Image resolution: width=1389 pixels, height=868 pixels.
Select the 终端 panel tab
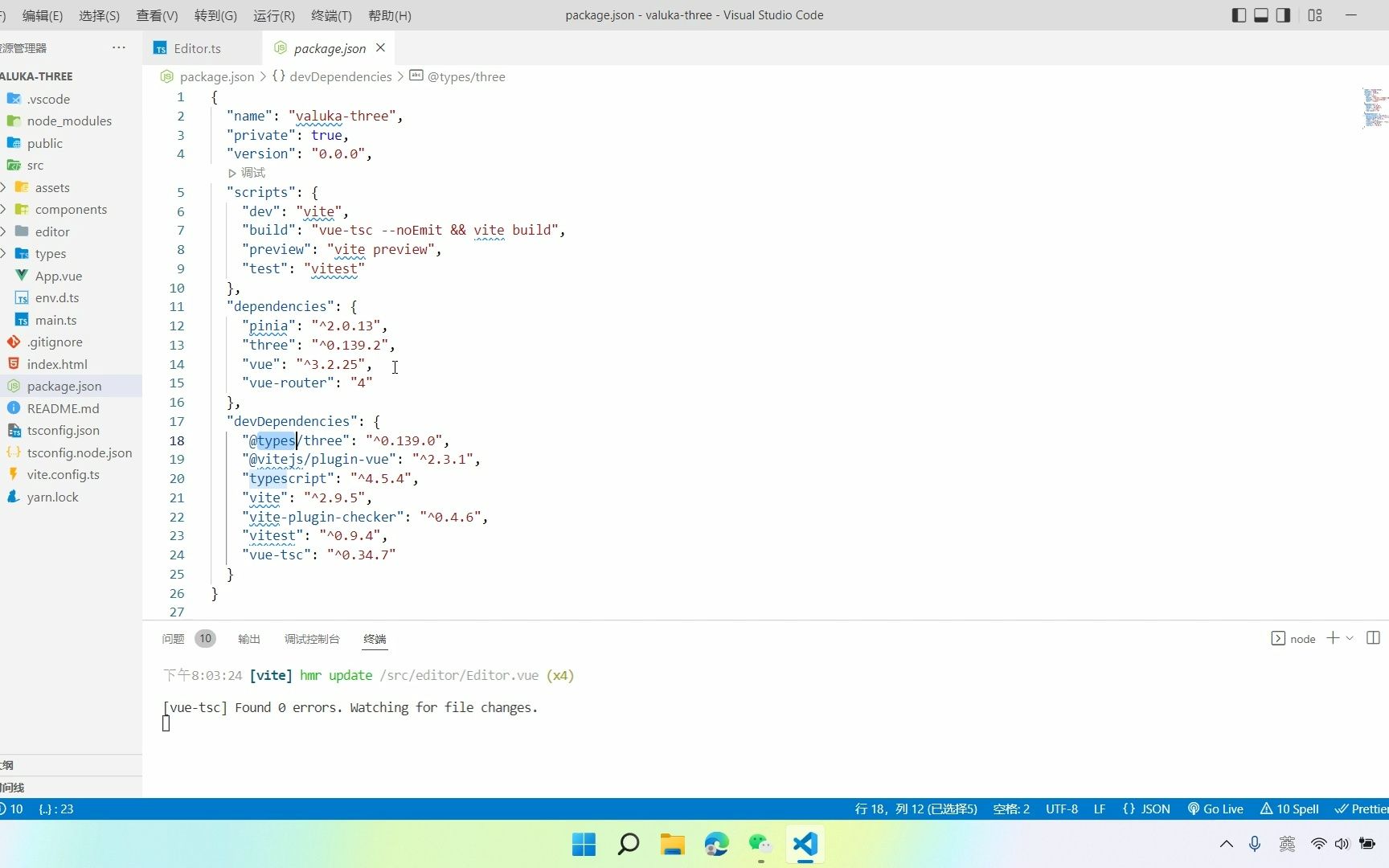point(375,639)
